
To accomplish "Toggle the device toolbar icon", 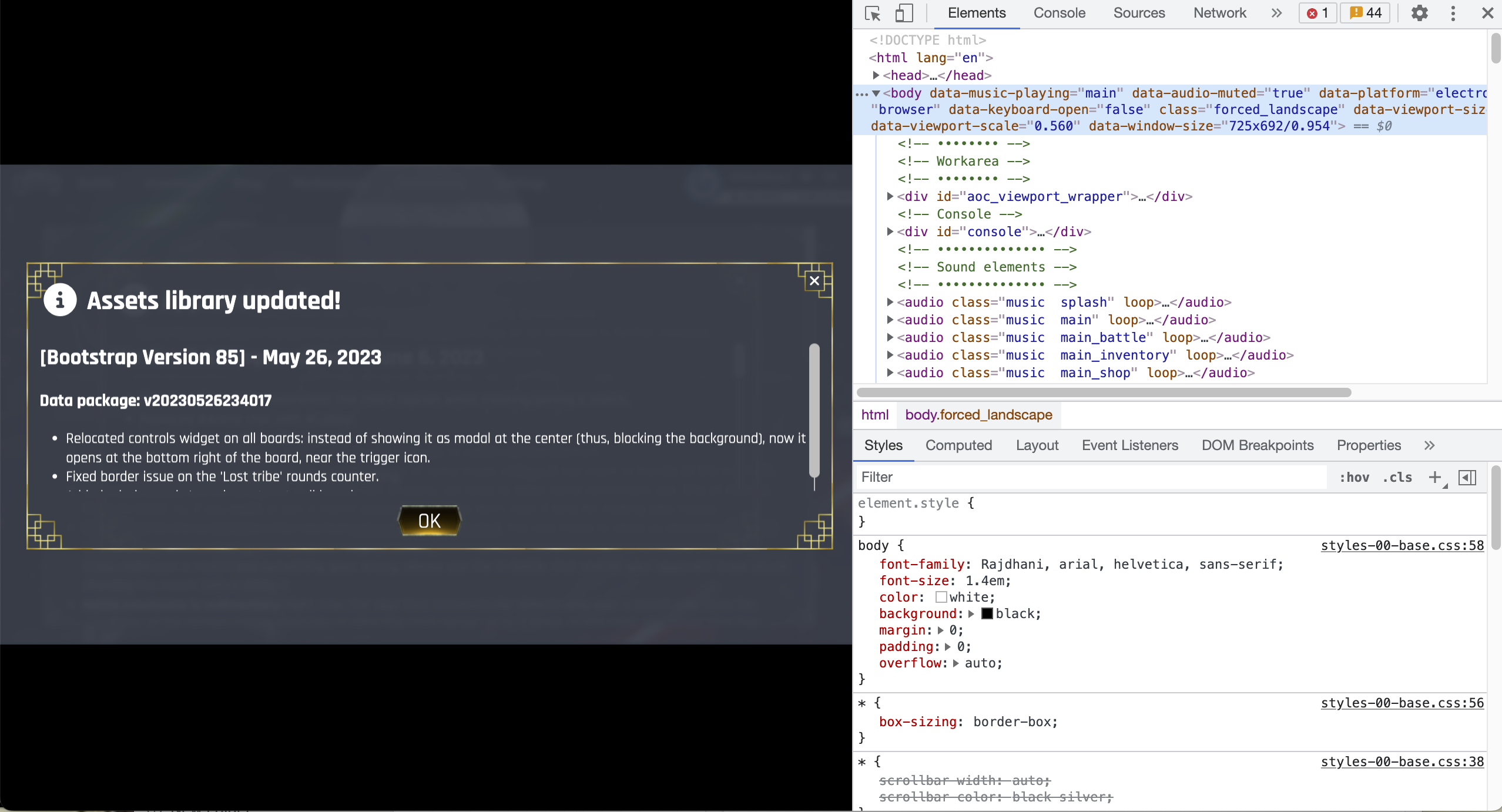I will [x=904, y=13].
